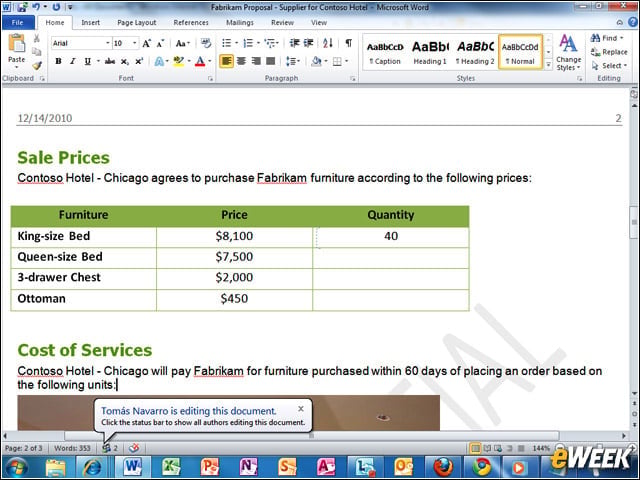Toggle Subscript formatting
The width and height of the screenshot is (640, 480).
pos(124,62)
